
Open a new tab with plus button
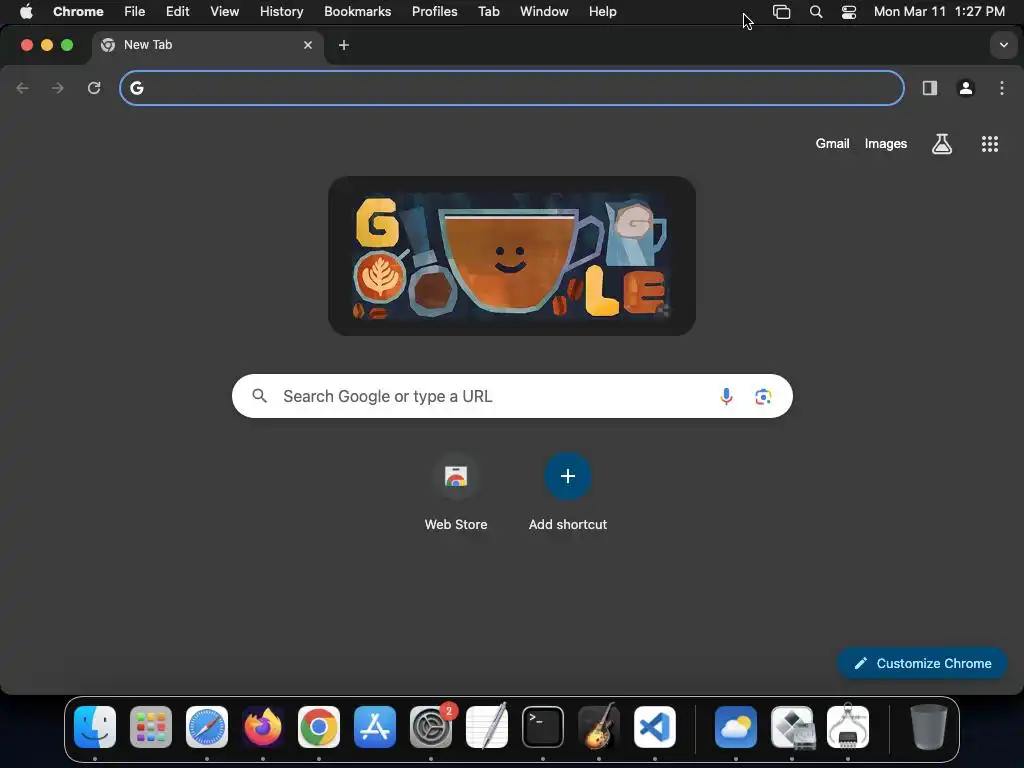344,45
